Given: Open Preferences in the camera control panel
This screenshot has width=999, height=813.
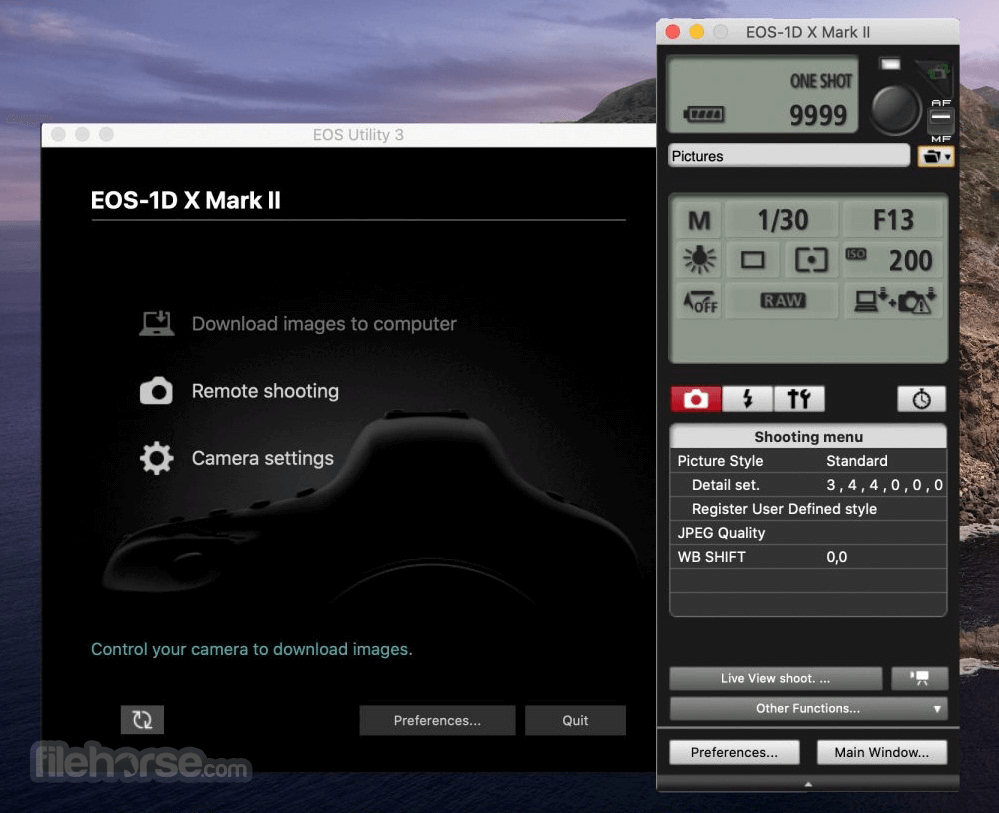Looking at the screenshot, I should tap(734, 752).
